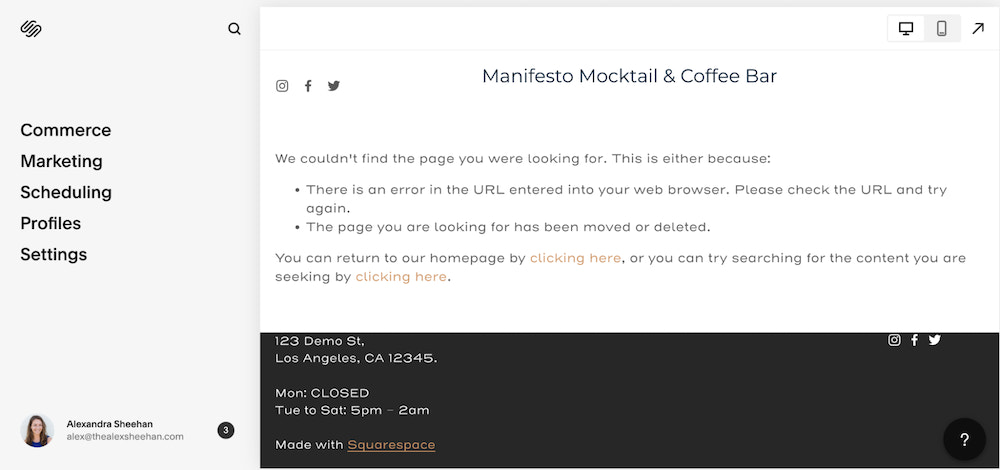Click the header Instagram icon
The image size is (1000, 470).
coord(282,86)
